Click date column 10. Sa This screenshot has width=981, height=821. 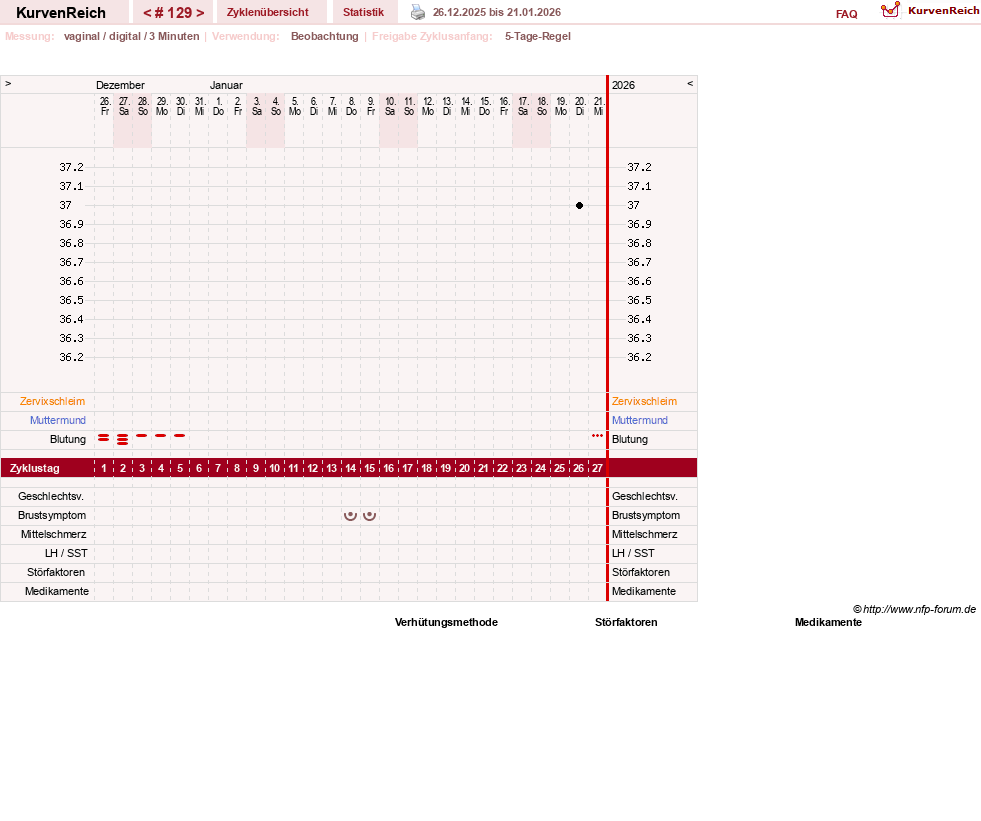[x=390, y=106]
